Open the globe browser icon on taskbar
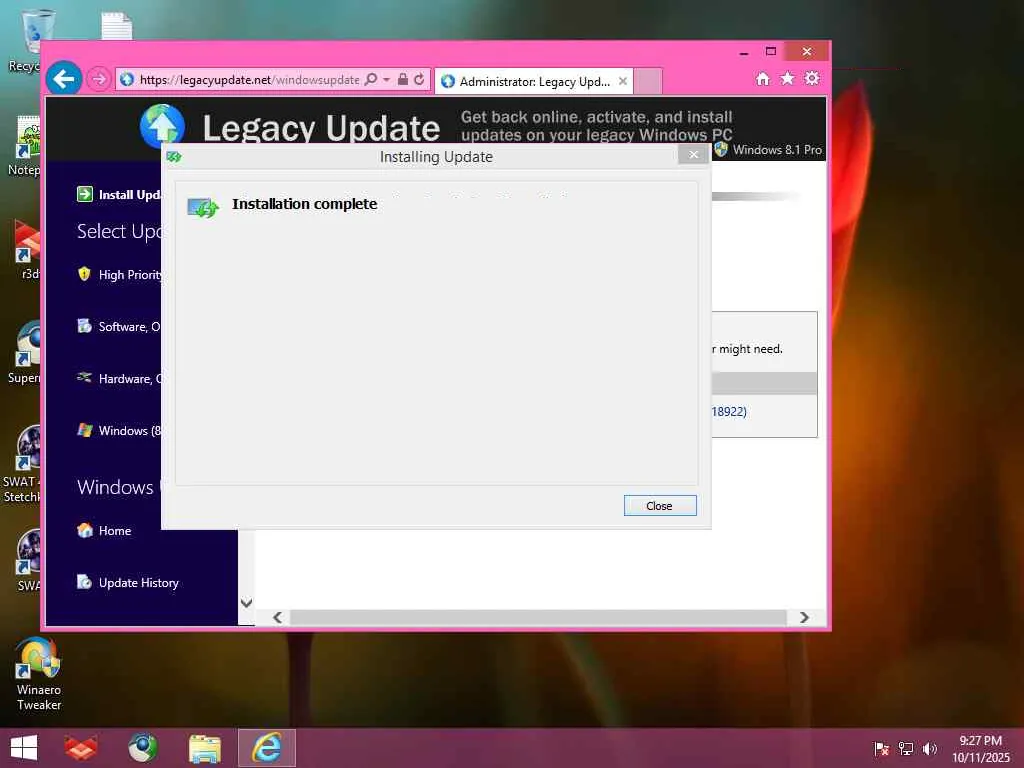The height and width of the screenshot is (768, 1024). (x=143, y=748)
